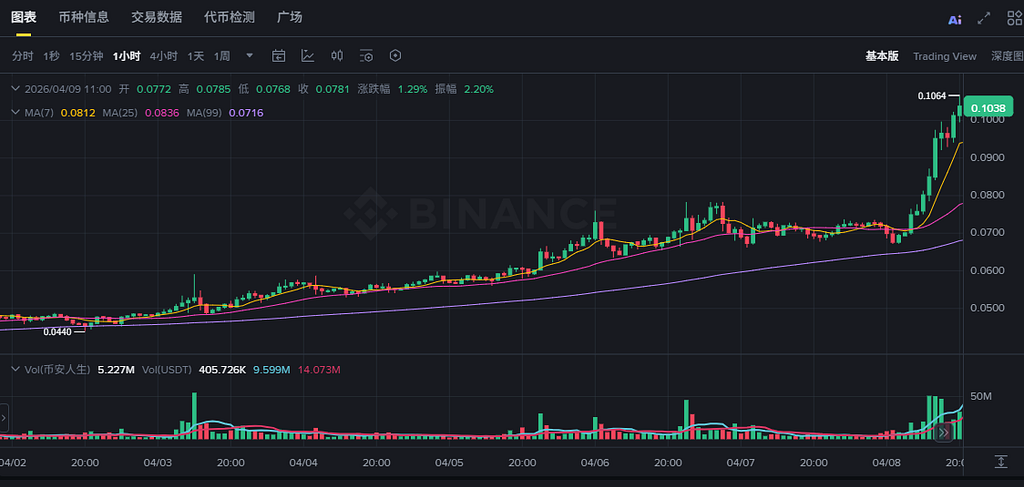The width and height of the screenshot is (1024, 487).
Task: Open the AI analysis tool
Action: point(954,18)
